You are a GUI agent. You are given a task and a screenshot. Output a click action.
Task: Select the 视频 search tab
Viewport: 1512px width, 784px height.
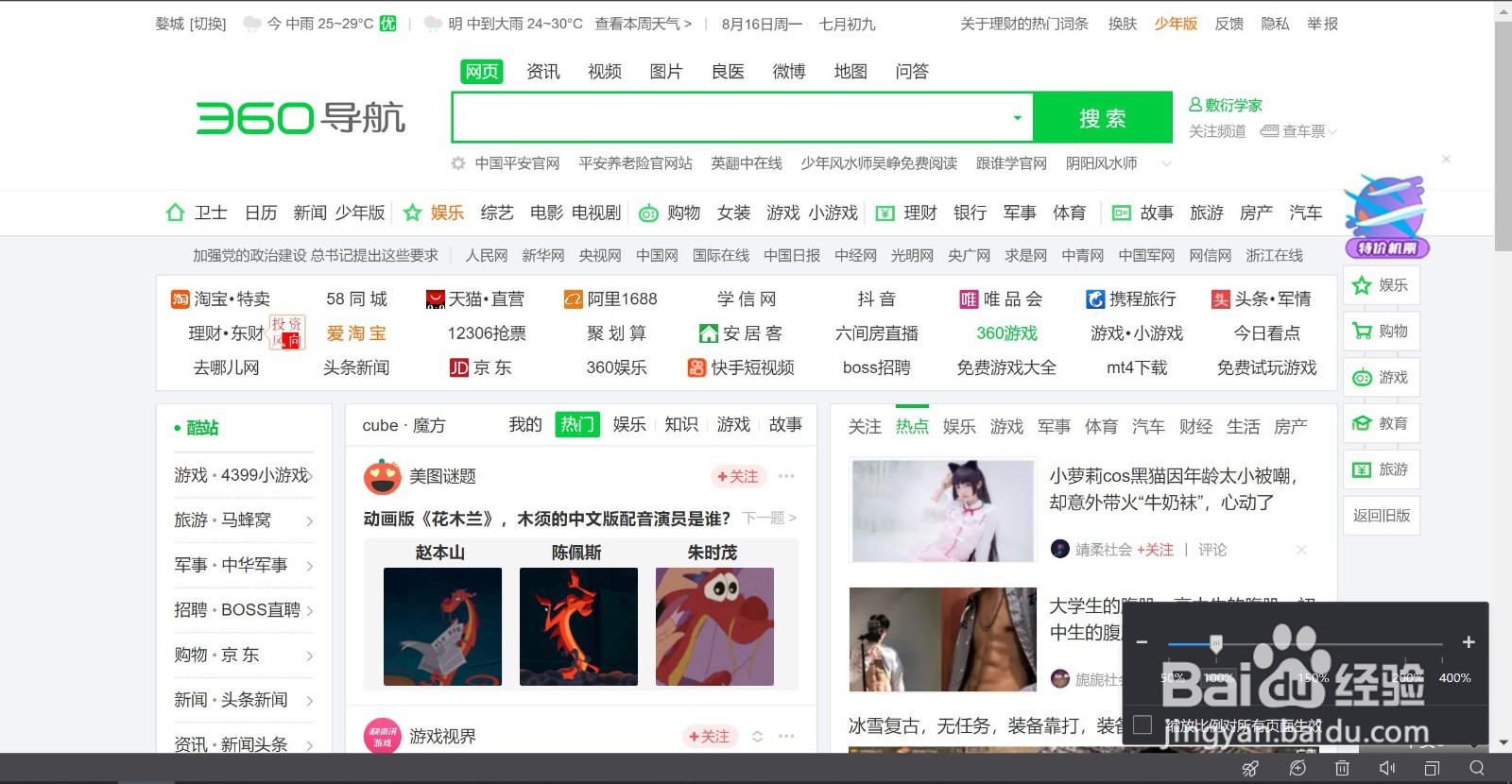[x=605, y=72]
